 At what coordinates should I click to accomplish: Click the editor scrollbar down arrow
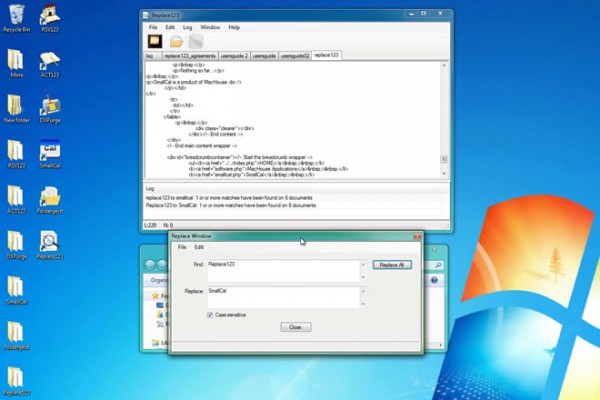[444, 174]
